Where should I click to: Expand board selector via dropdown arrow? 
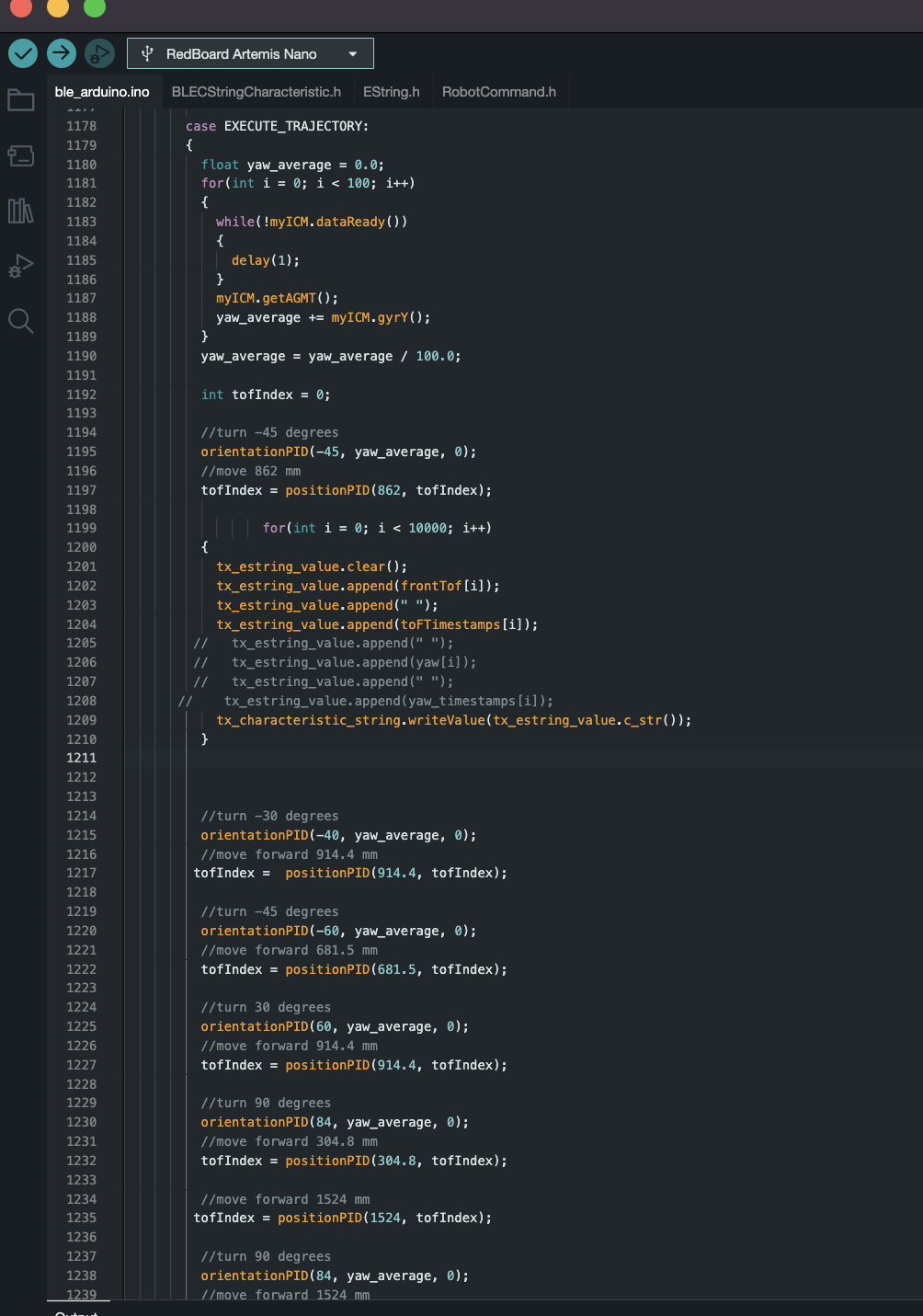coord(352,54)
